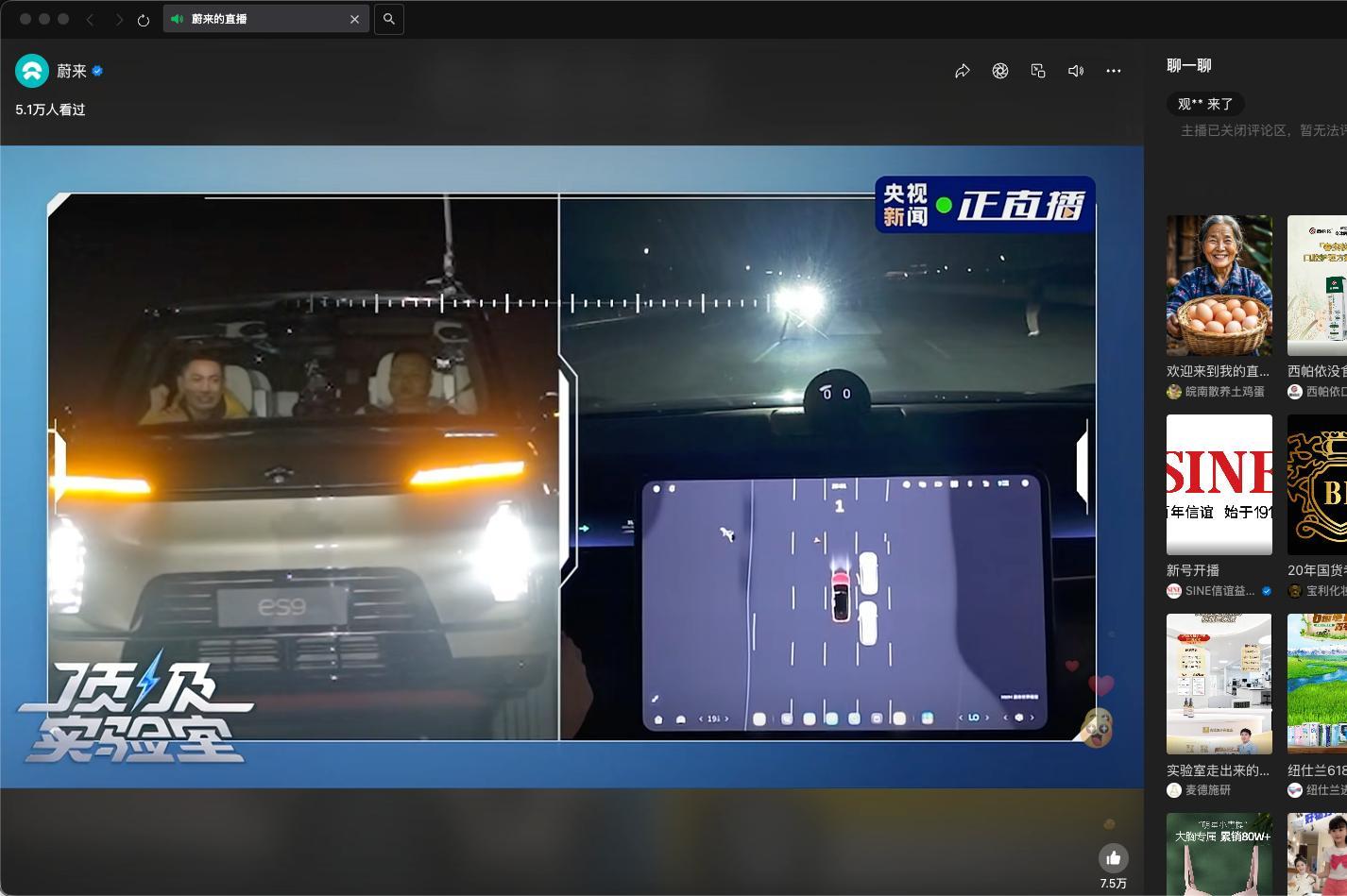Screen dimensions: 1347x896
Task: Toggle picture-in-picture mini window mode
Action: pos(1038,71)
